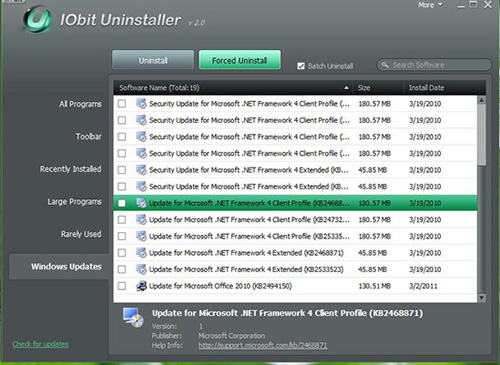This screenshot has height=365, width=500.
Task: Click the v2.0 version label
Action: (197, 23)
